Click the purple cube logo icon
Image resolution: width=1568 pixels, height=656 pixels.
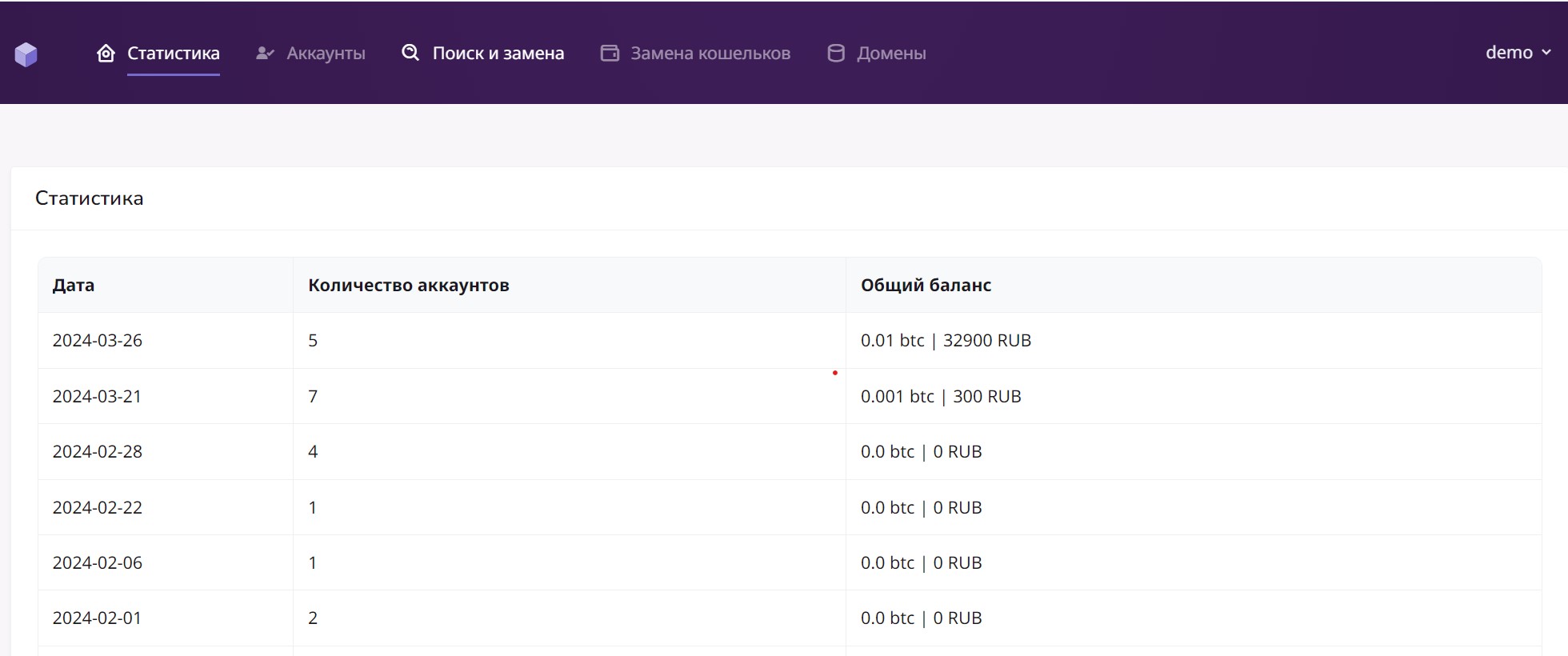pos(26,54)
